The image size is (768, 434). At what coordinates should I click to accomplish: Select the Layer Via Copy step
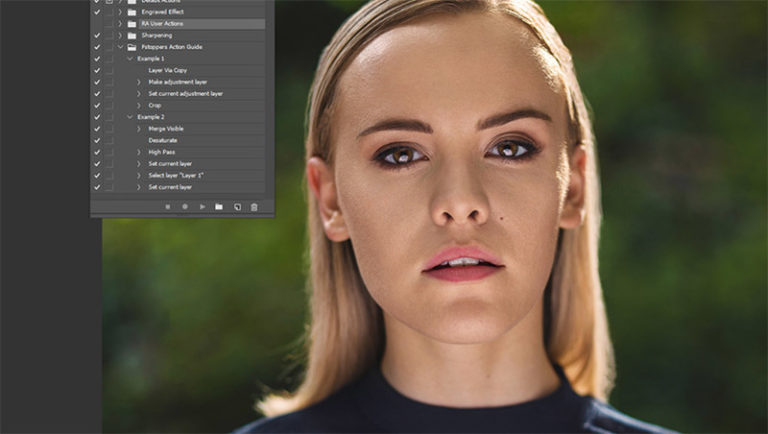(x=168, y=71)
